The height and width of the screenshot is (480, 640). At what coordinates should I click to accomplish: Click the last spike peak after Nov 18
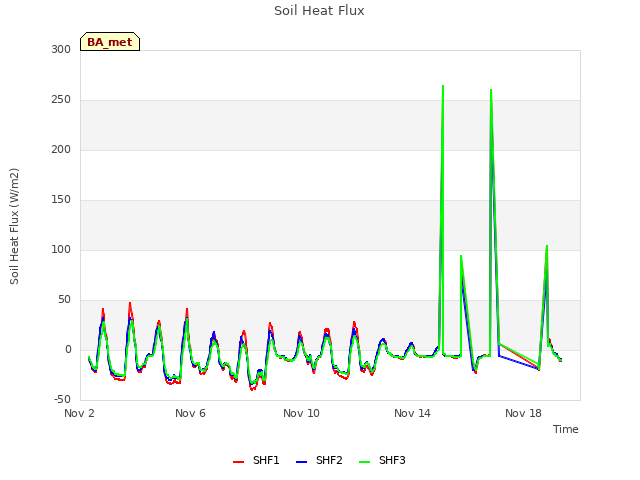(x=547, y=246)
